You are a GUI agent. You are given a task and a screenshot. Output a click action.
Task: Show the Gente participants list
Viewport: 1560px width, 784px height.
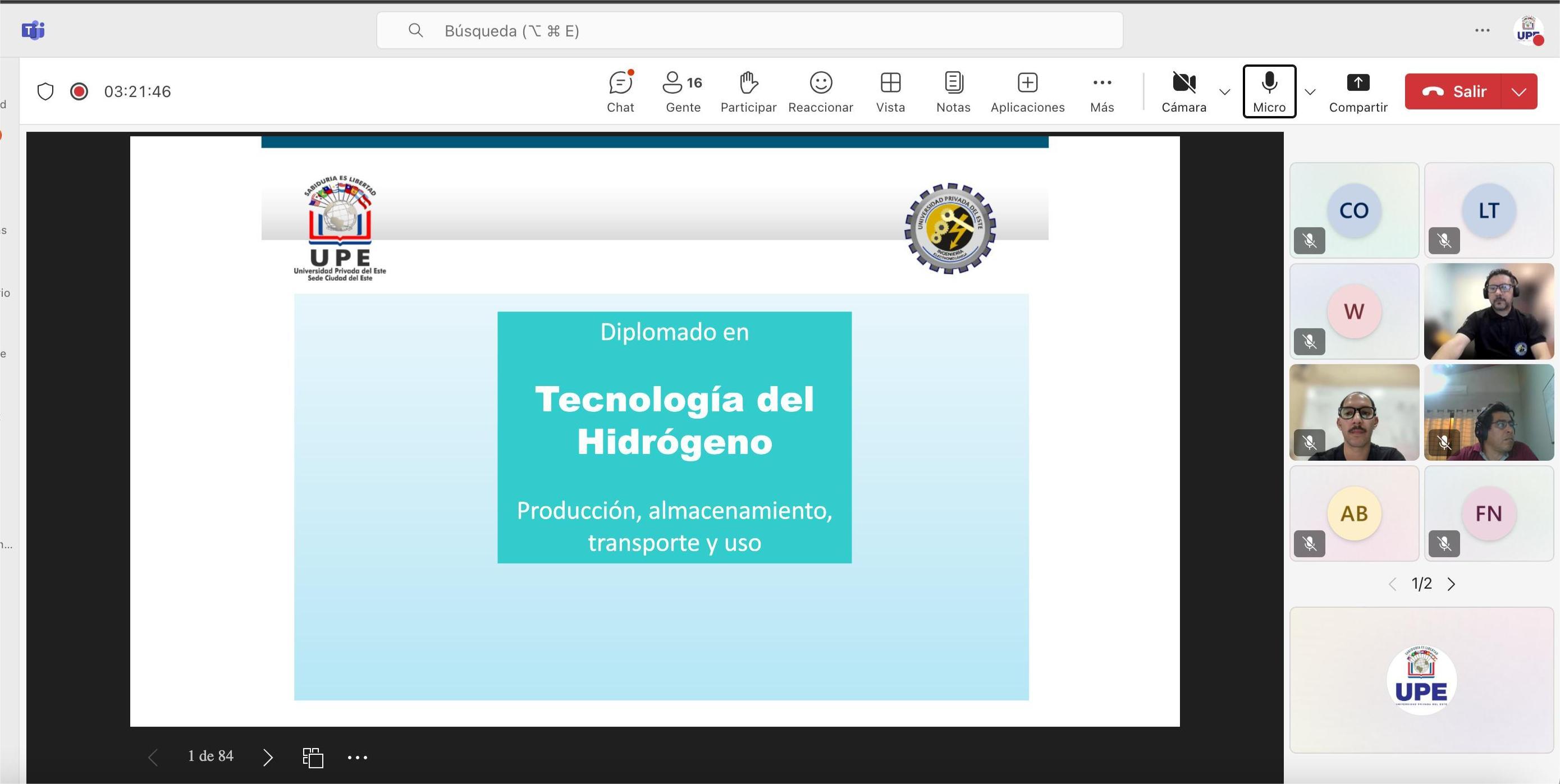683,91
